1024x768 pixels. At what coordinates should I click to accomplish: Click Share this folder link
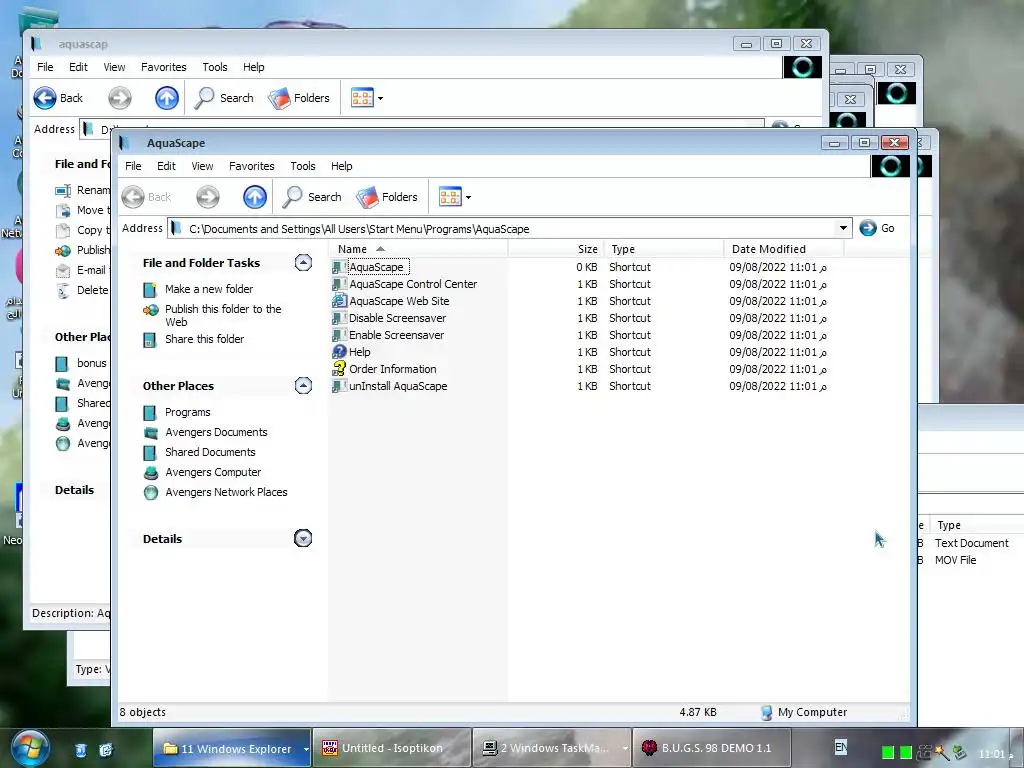click(x=204, y=339)
